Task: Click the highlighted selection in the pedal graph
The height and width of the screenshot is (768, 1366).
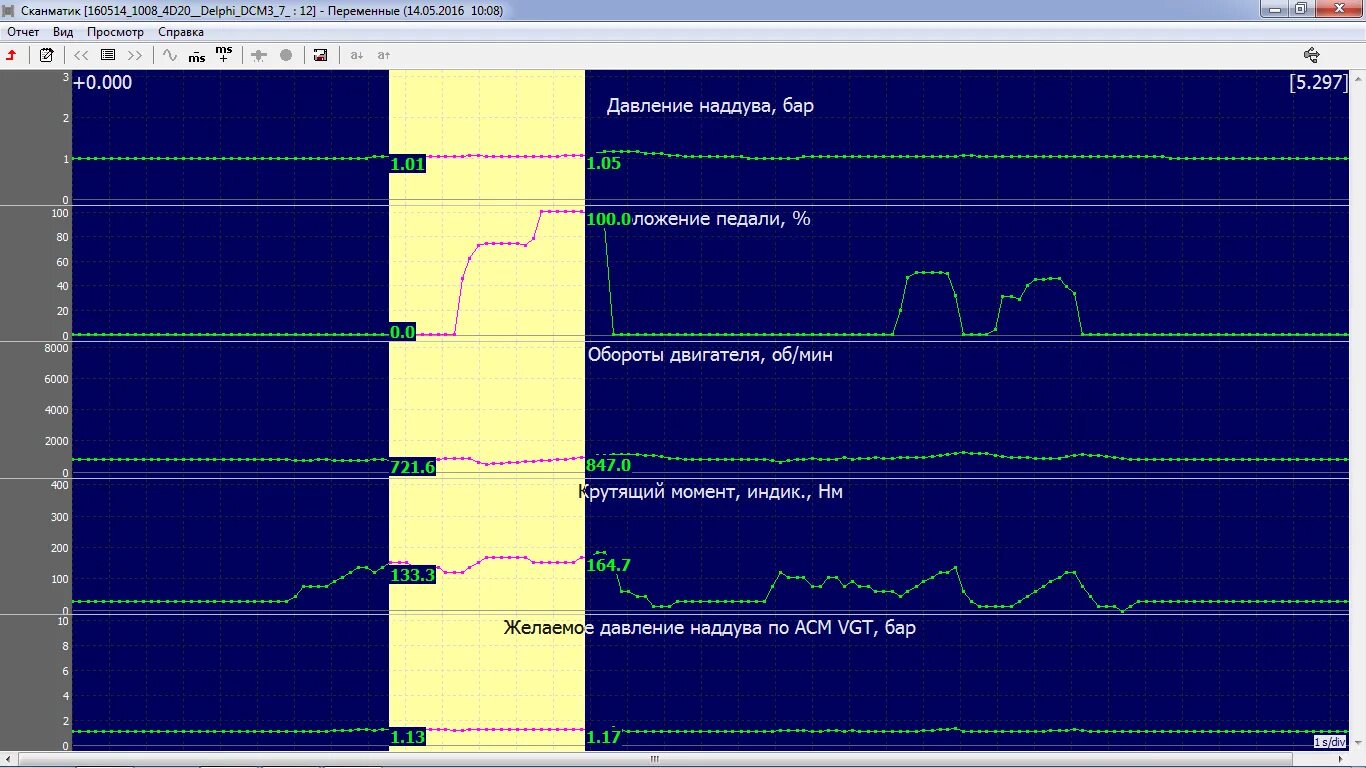Action: (x=486, y=273)
